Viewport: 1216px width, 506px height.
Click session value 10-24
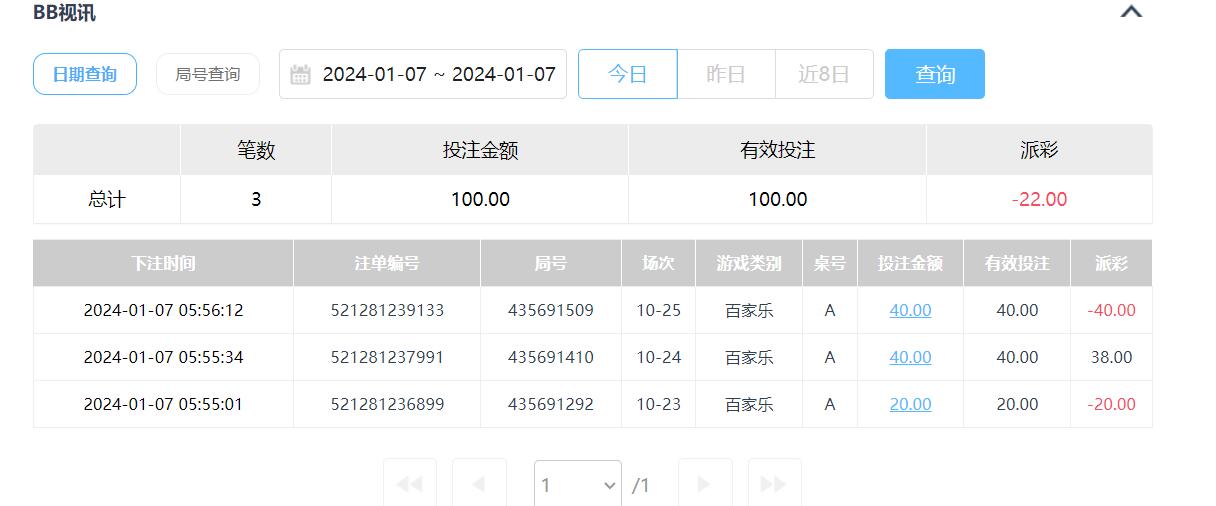[x=658, y=357]
